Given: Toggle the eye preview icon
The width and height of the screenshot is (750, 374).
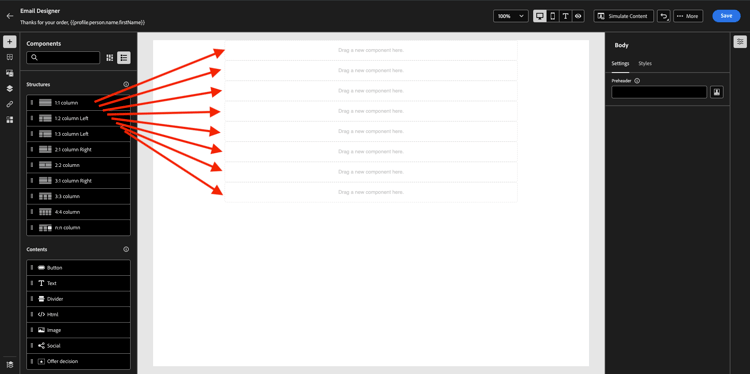Looking at the screenshot, I should 578,16.
